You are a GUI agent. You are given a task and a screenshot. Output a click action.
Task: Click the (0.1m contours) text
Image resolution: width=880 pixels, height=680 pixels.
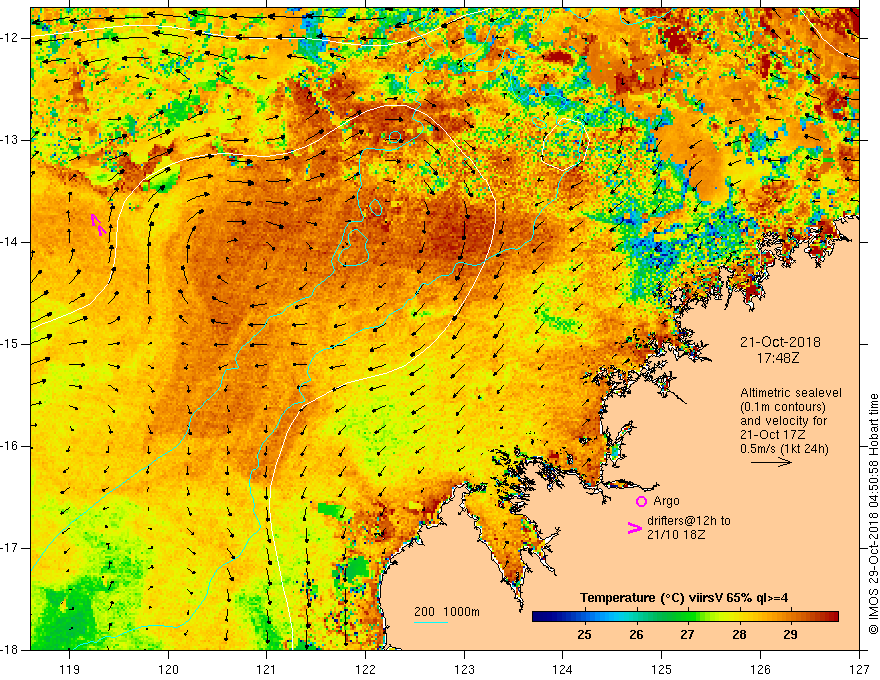[783, 407]
